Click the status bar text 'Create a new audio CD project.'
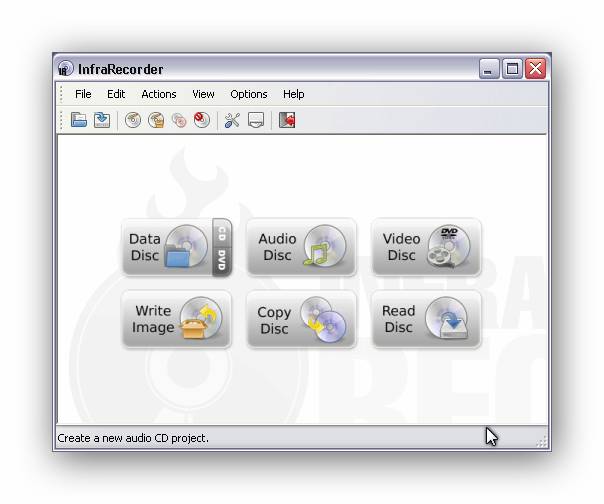Image resolution: width=604 pixels, height=504 pixels. tap(133, 438)
